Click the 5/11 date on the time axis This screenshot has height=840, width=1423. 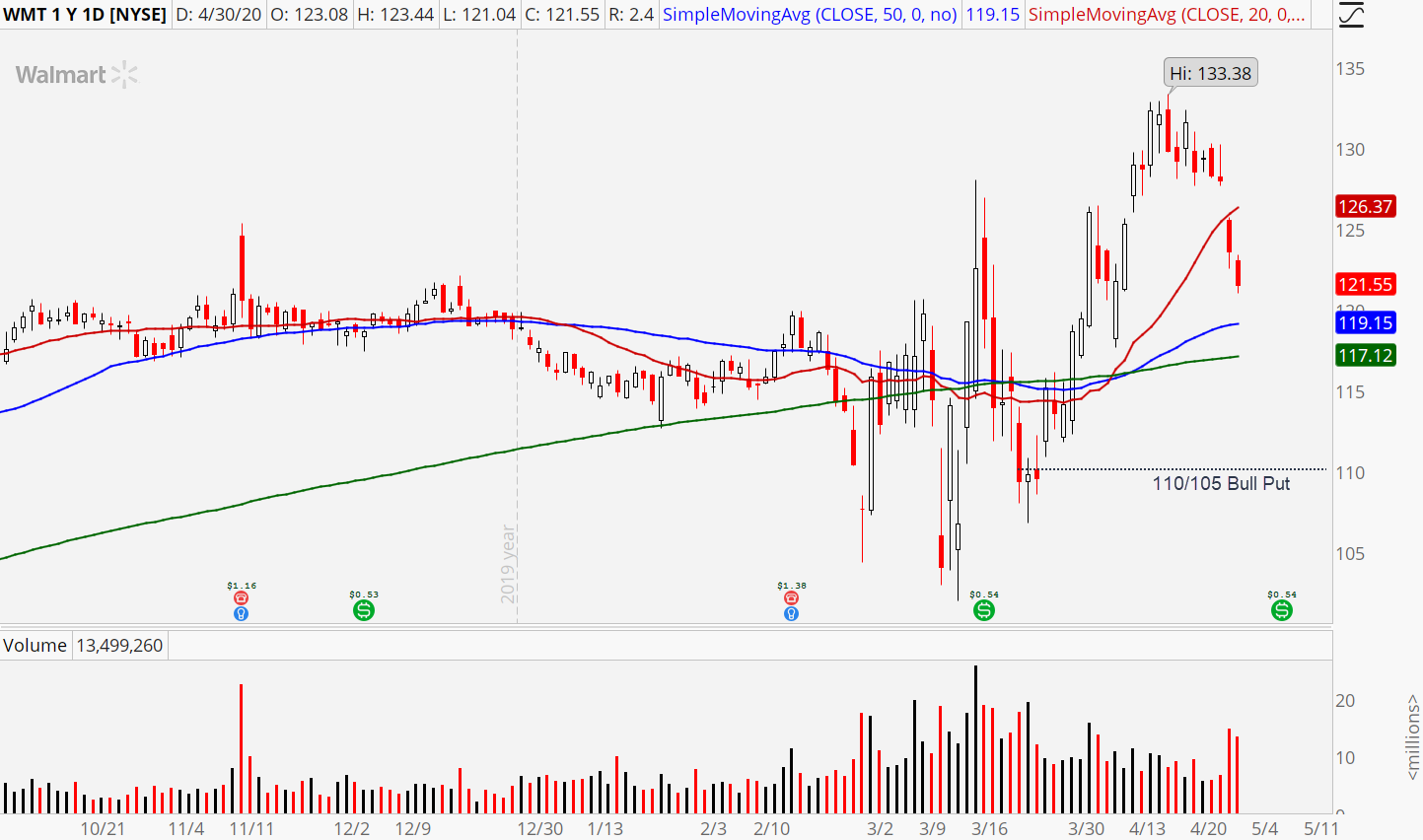point(1321,828)
